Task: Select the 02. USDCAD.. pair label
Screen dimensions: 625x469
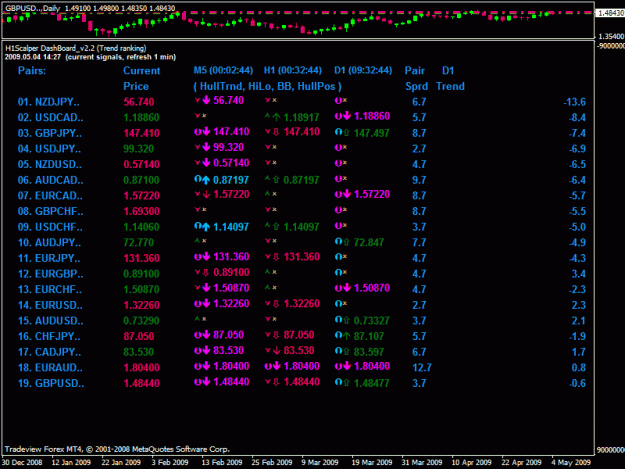Action: click(51, 118)
